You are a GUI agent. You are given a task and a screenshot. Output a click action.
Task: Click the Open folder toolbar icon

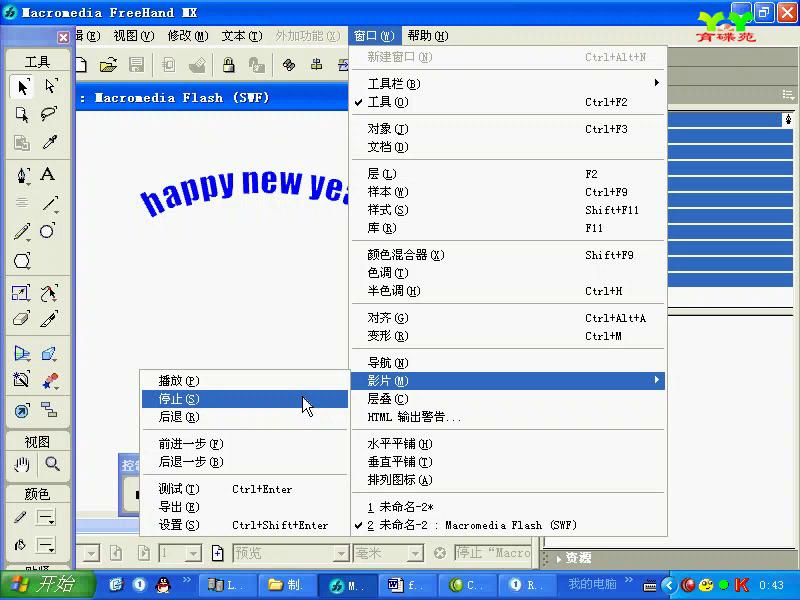(x=108, y=65)
